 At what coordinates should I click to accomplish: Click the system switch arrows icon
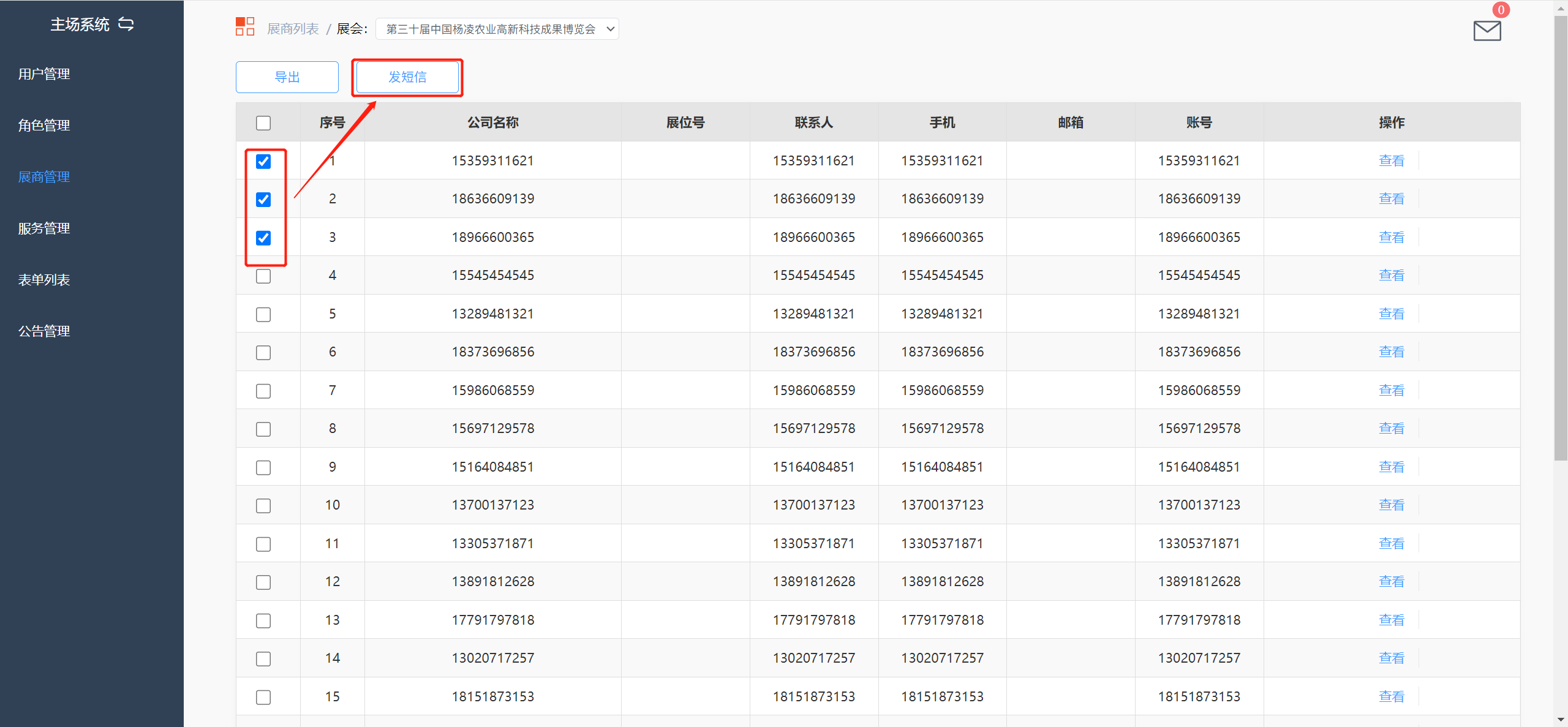[x=126, y=24]
